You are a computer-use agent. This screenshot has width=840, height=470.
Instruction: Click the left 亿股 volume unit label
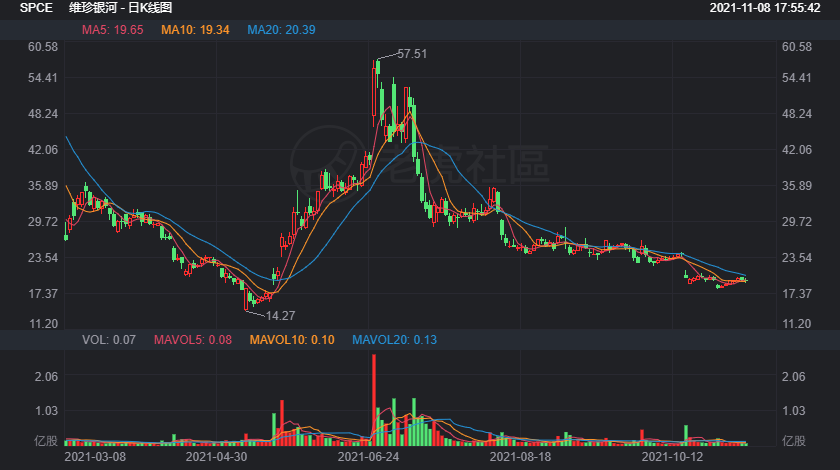click(x=46, y=441)
